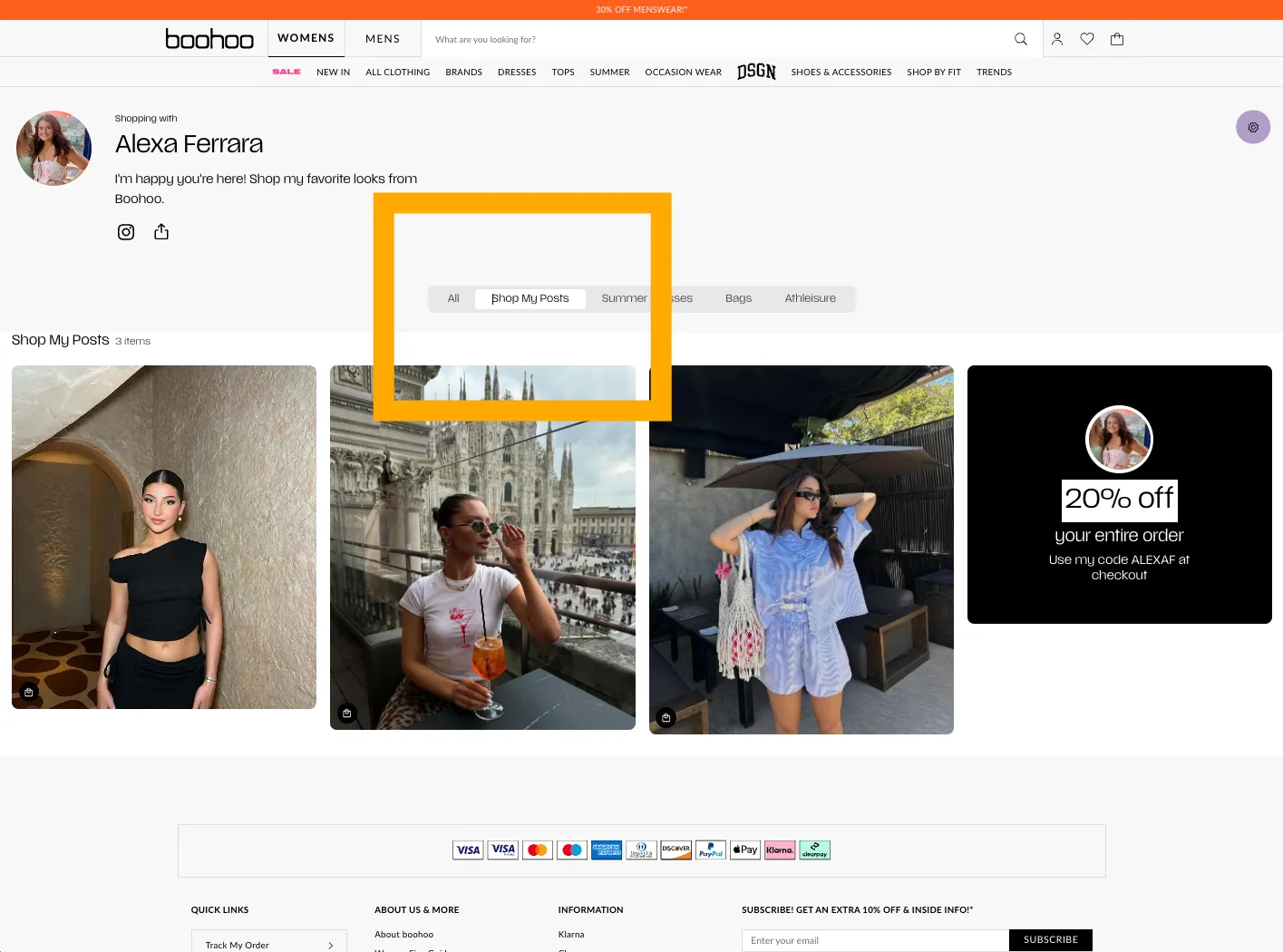
Task: Click the Clearpay payment icon
Action: 814,850
